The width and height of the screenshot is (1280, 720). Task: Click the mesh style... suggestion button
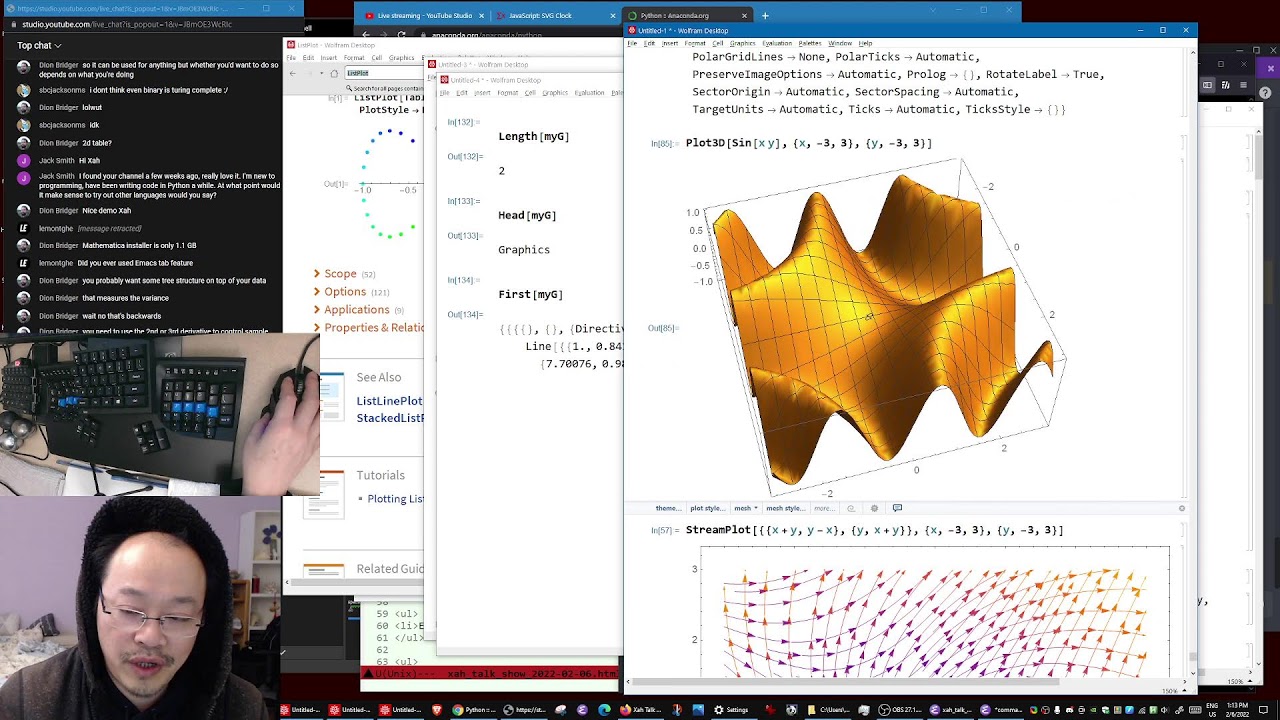point(786,508)
